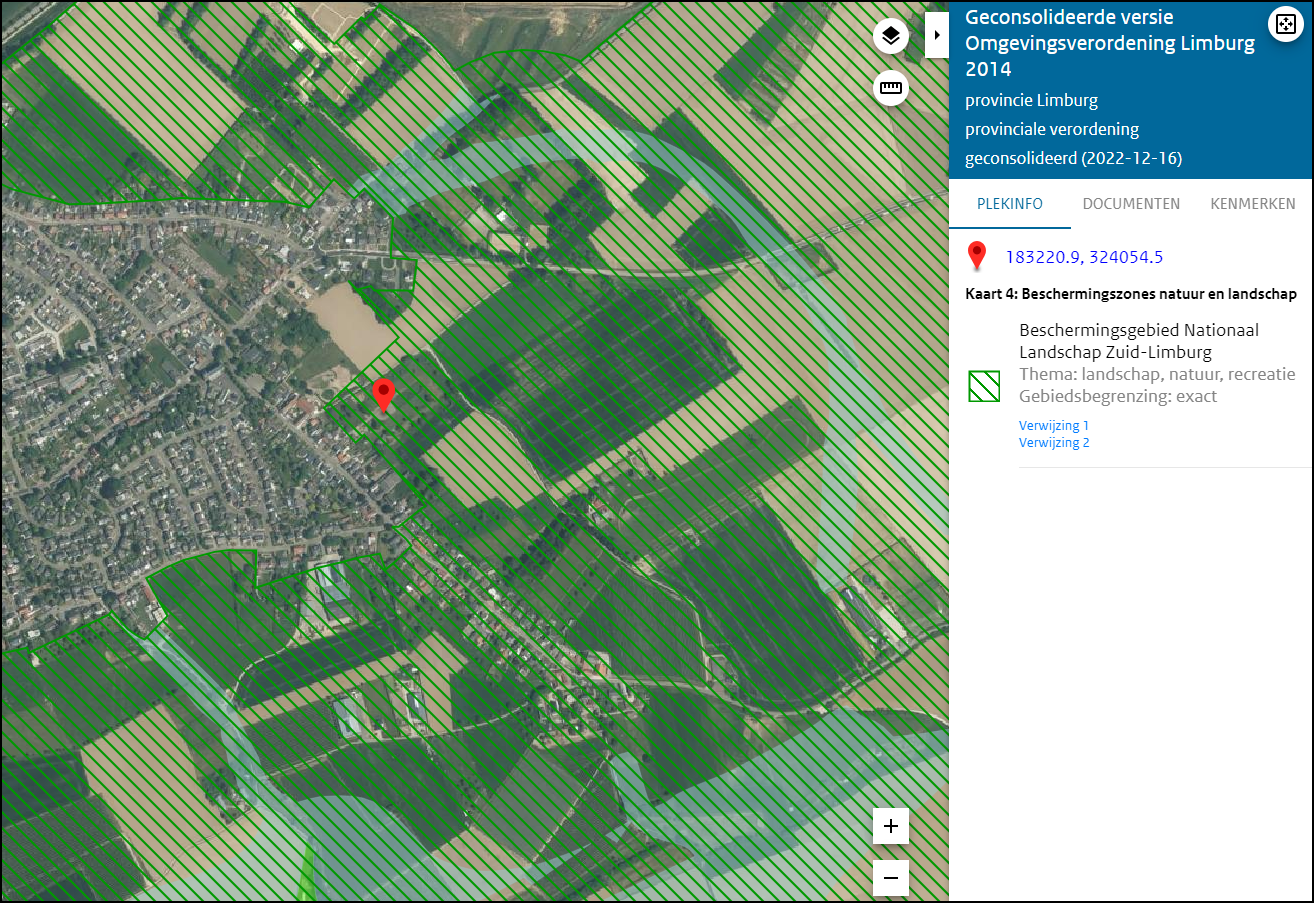Click the plan title 'Geconsolideerde versie Omgevingsverordening Limburg 2014'

(x=1110, y=44)
